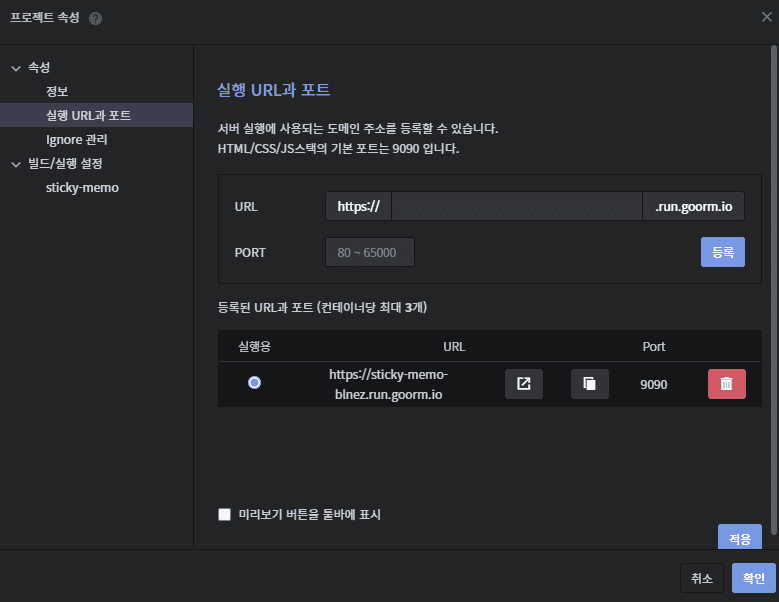The image size is (779, 602).
Task: Click the PORT number input field
Action: coord(369,253)
